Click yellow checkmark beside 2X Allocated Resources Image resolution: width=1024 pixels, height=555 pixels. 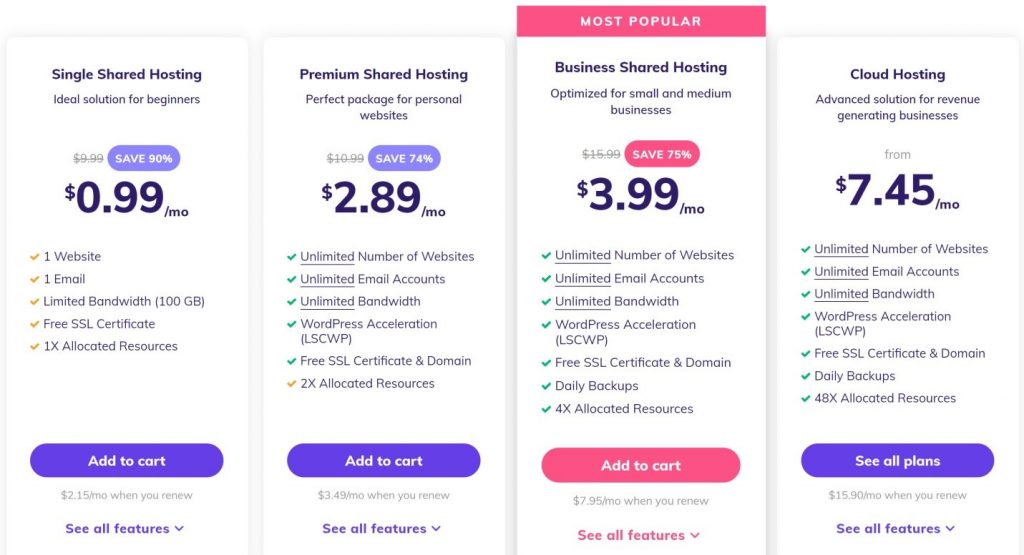coord(292,384)
